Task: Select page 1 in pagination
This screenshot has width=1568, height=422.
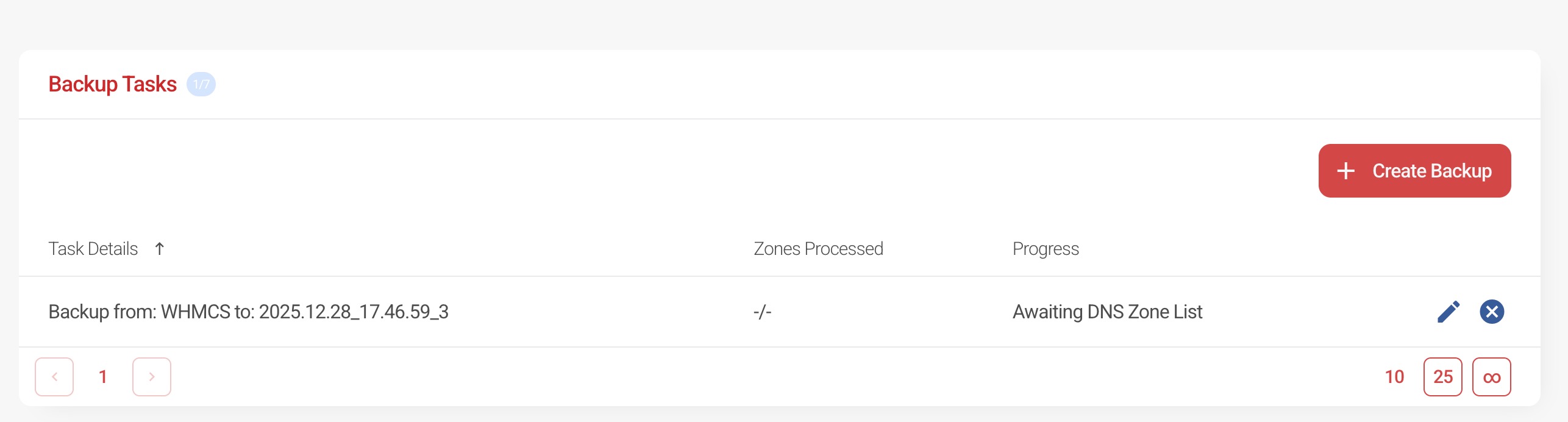Action: pos(103,377)
